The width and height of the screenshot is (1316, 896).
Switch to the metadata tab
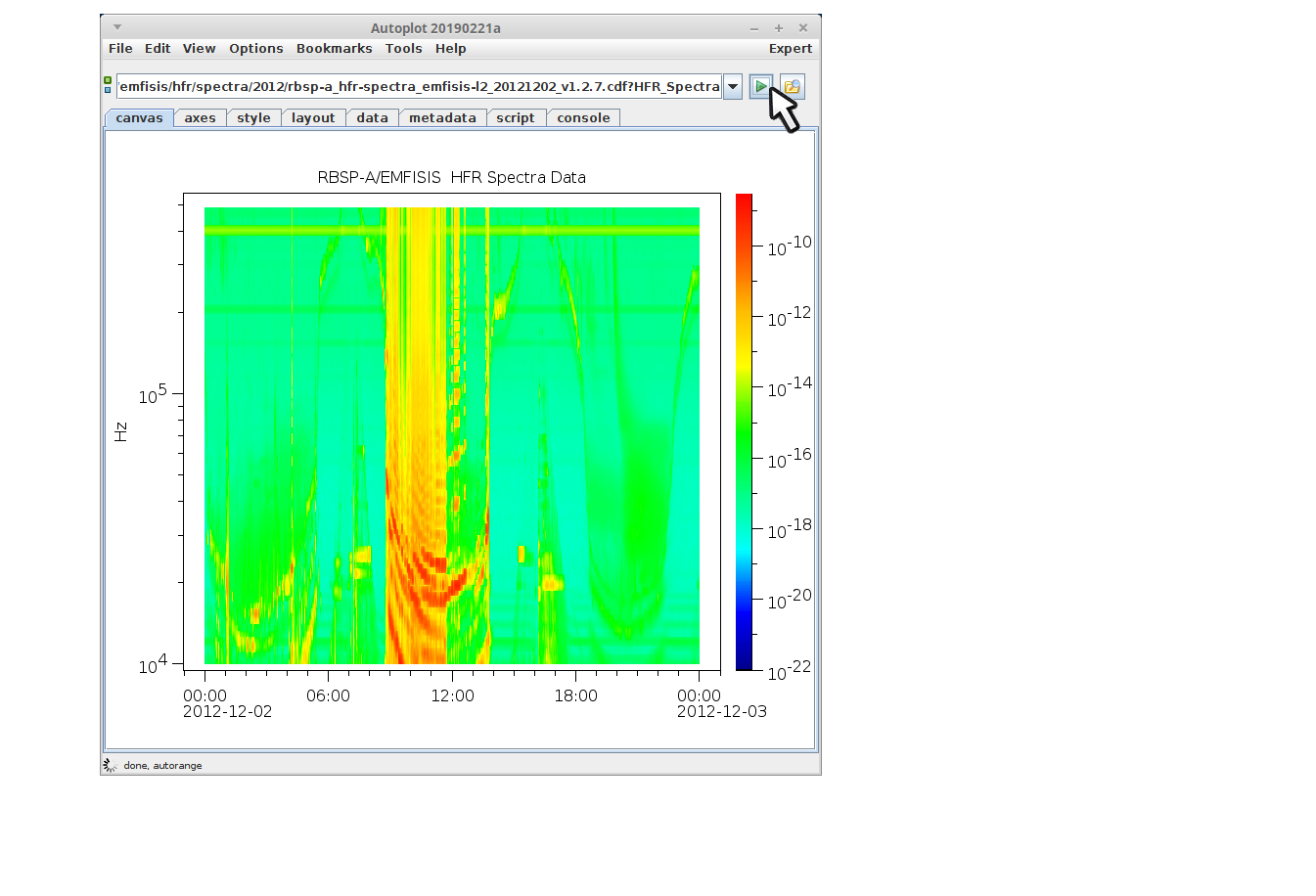[441, 118]
